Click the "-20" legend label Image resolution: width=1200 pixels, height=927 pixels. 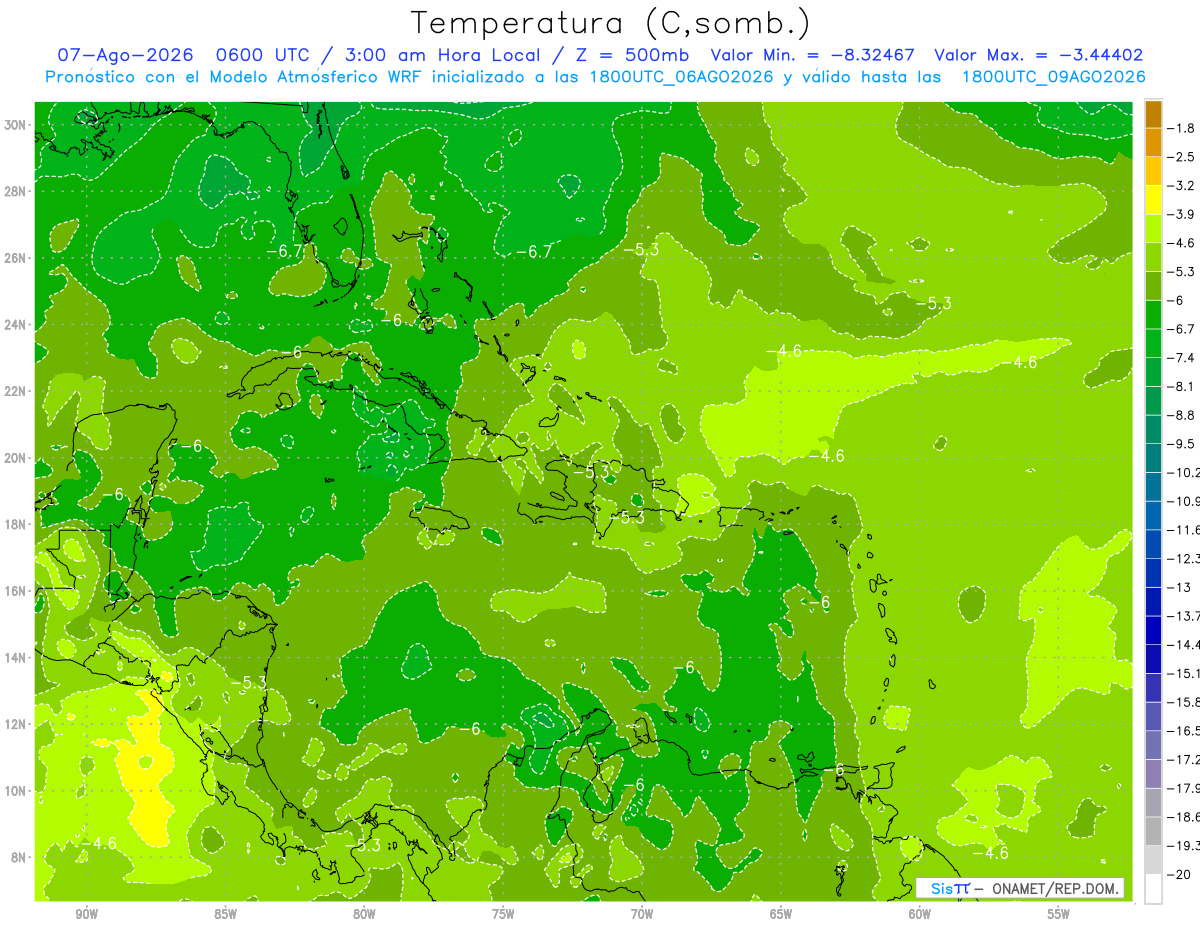(x=1181, y=874)
